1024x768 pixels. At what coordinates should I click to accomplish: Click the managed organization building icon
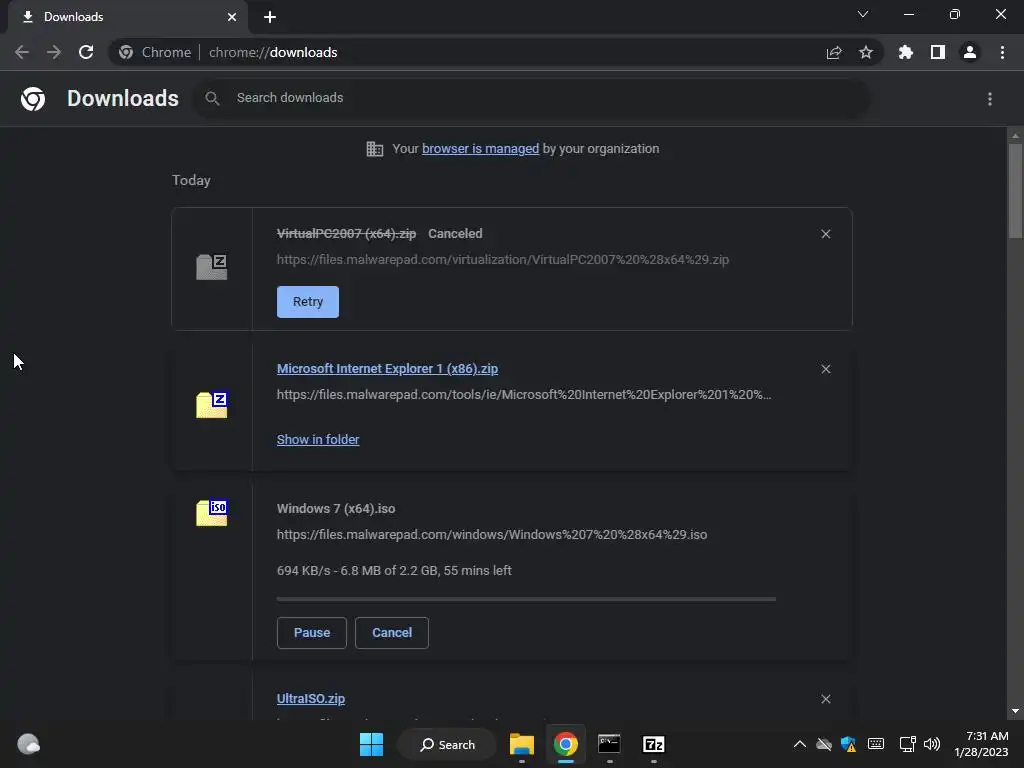[x=375, y=149]
